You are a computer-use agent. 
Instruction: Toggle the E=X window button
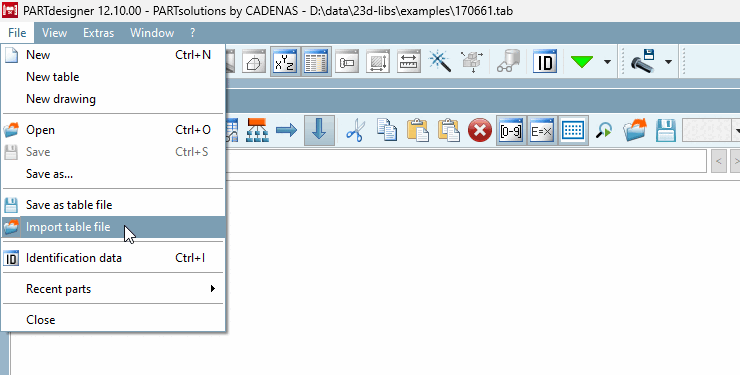[x=542, y=131]
